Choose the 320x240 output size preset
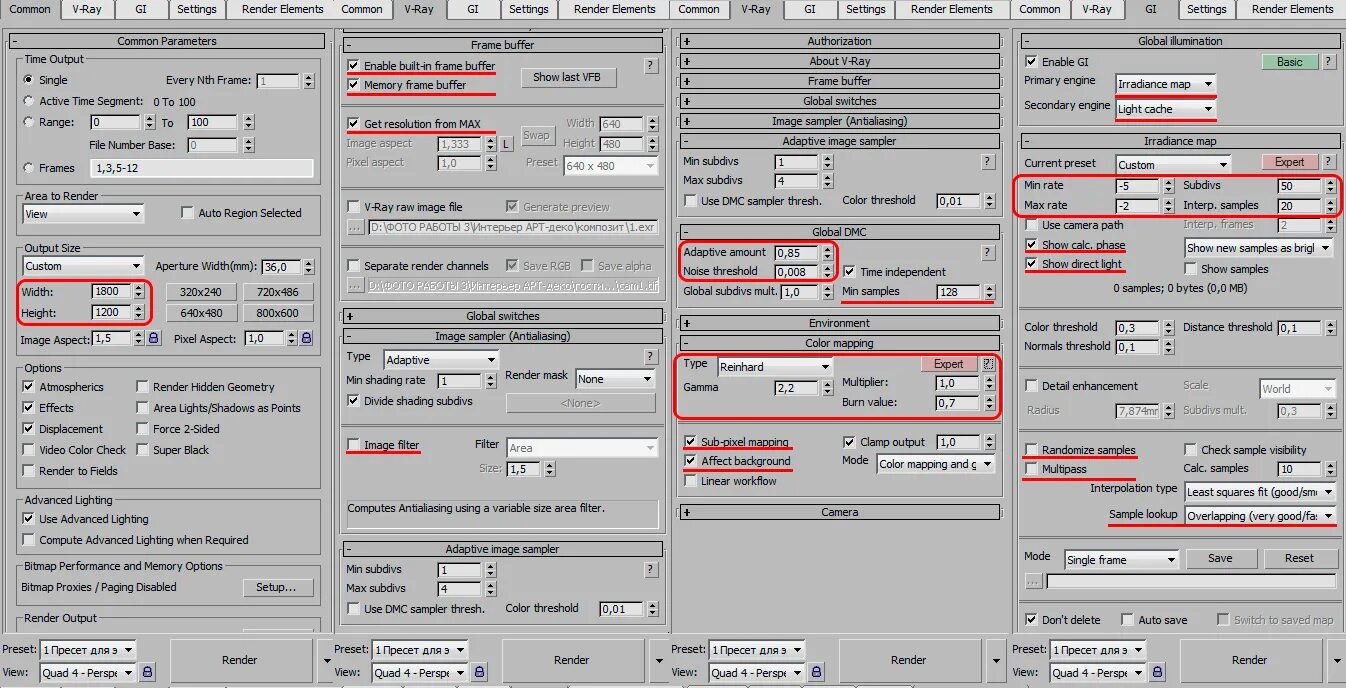1346x688 pixels. click(201, 292)
